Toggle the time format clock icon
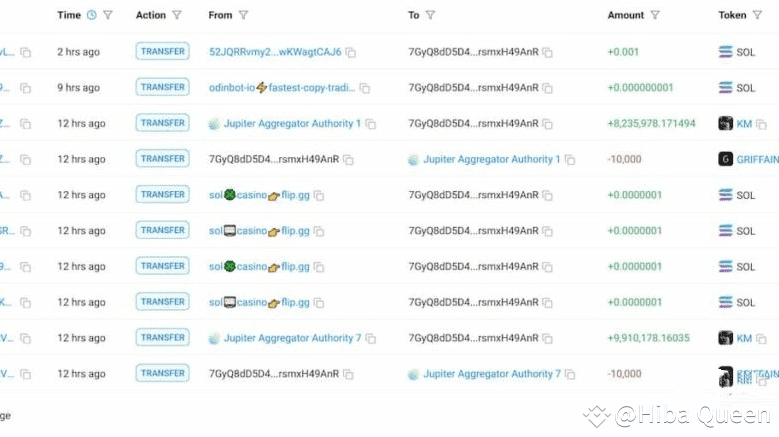The image size is (779, 437). (91, 15)
